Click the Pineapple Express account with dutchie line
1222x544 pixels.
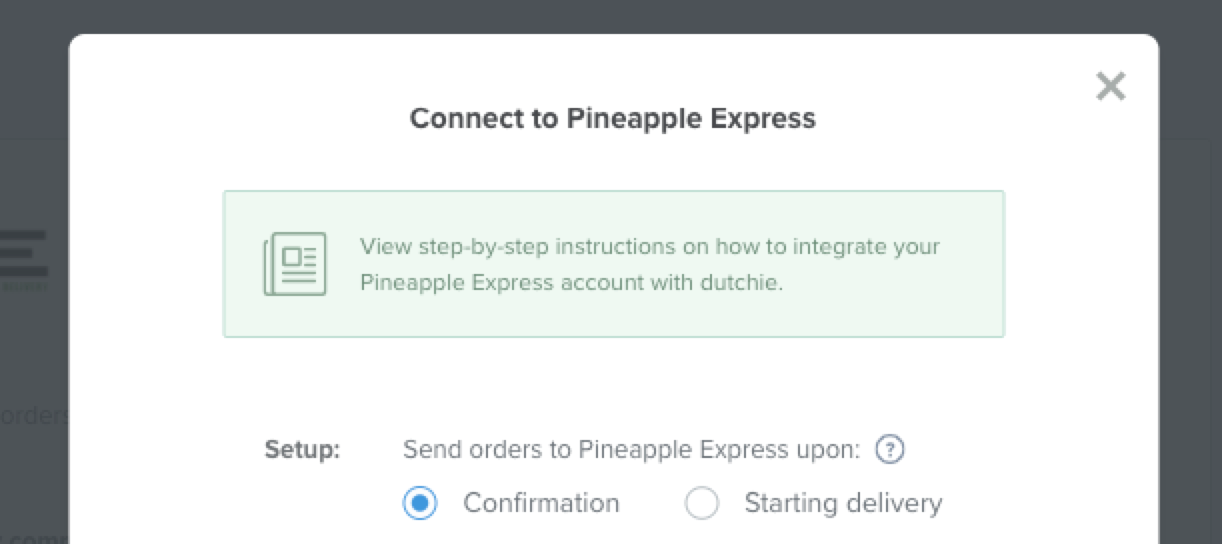coord(571,283)
